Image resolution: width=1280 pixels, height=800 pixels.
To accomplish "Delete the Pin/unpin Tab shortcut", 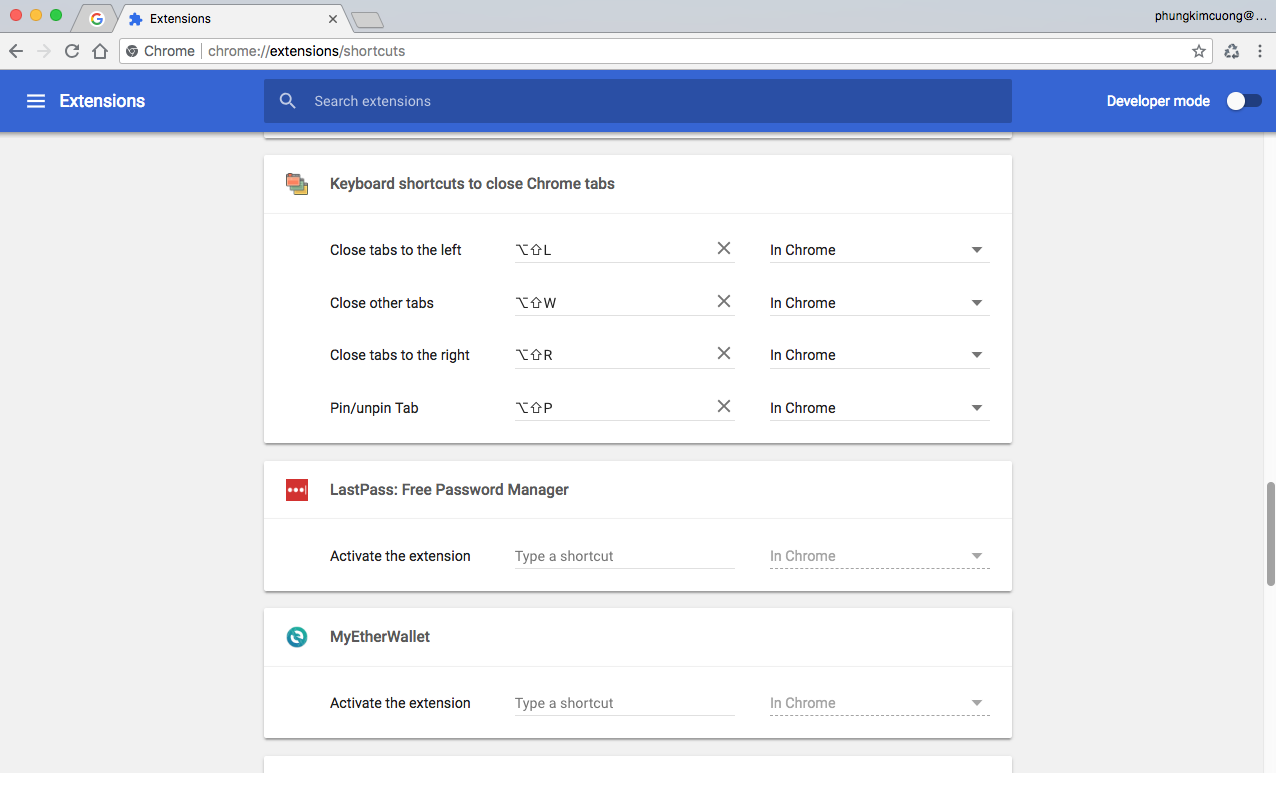I will click(x=724, y=406).
